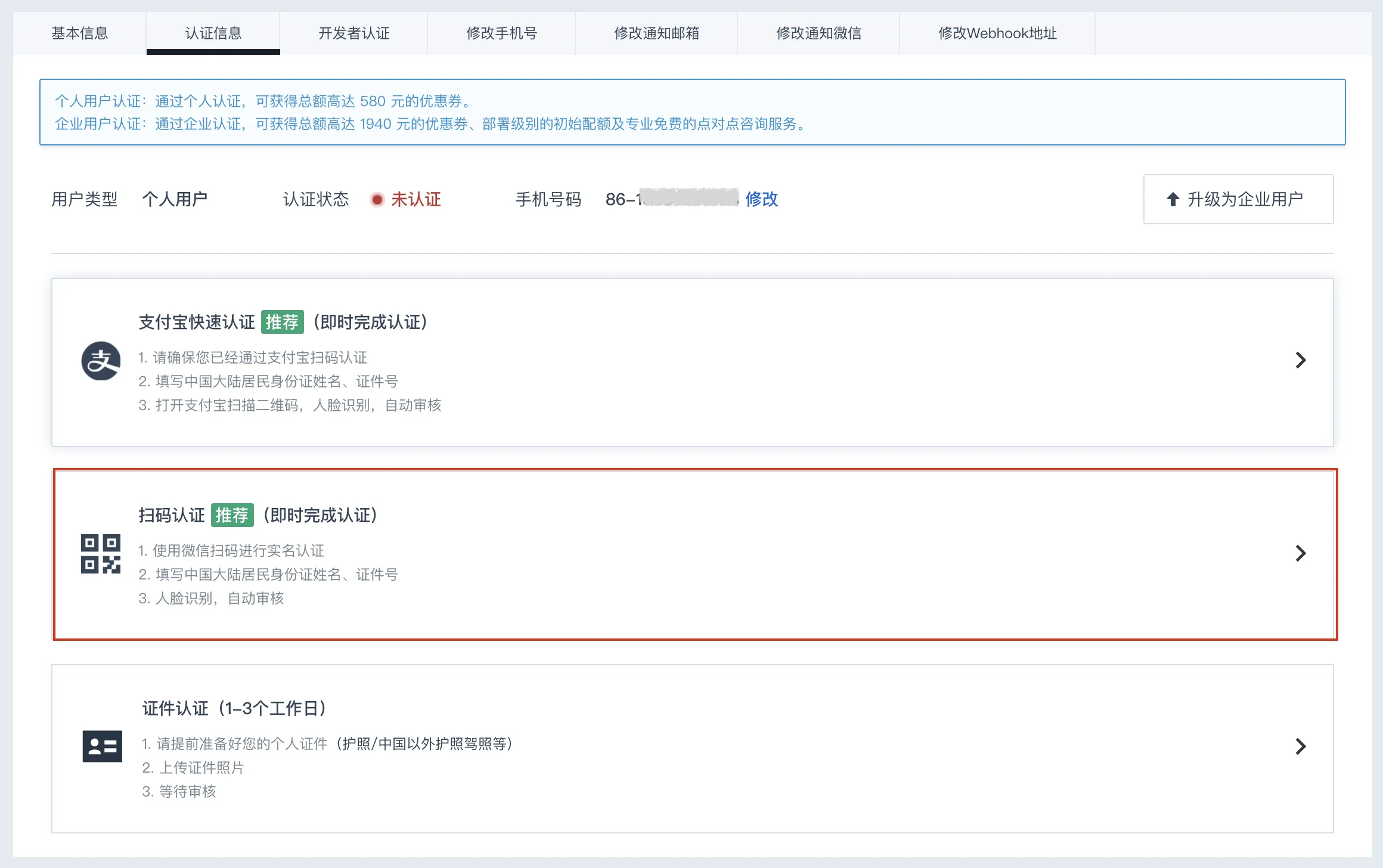This screenshot has width=1383, height=868.
Task: Click 手机号码 label
Action: [x=548, y=199]
